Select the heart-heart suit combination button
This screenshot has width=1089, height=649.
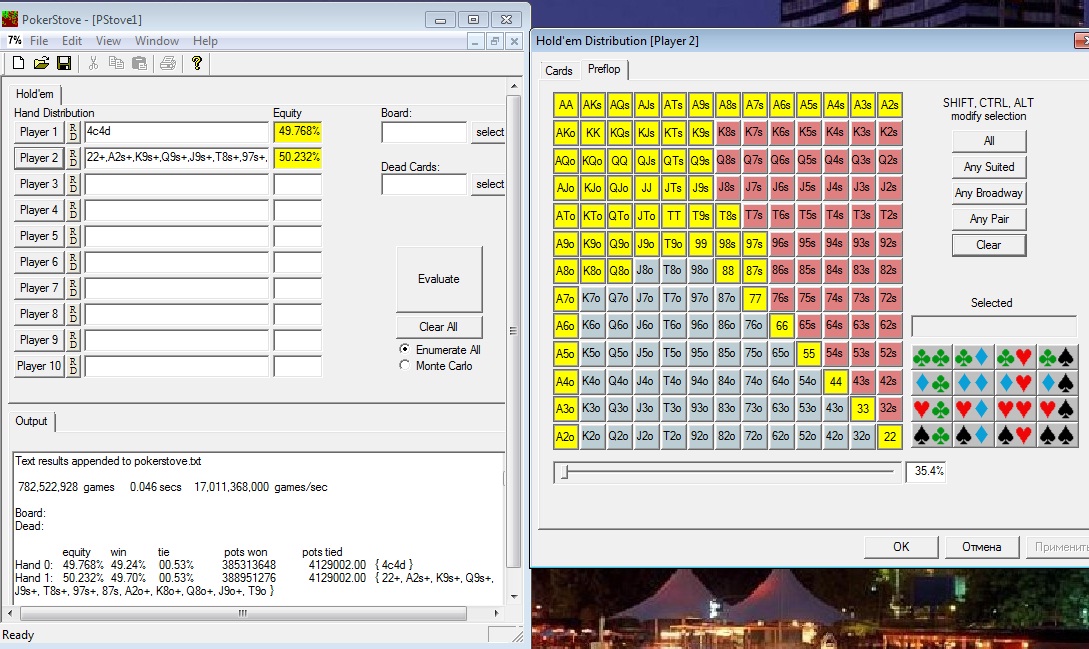pyautogui.click(x=1016, y=409)
